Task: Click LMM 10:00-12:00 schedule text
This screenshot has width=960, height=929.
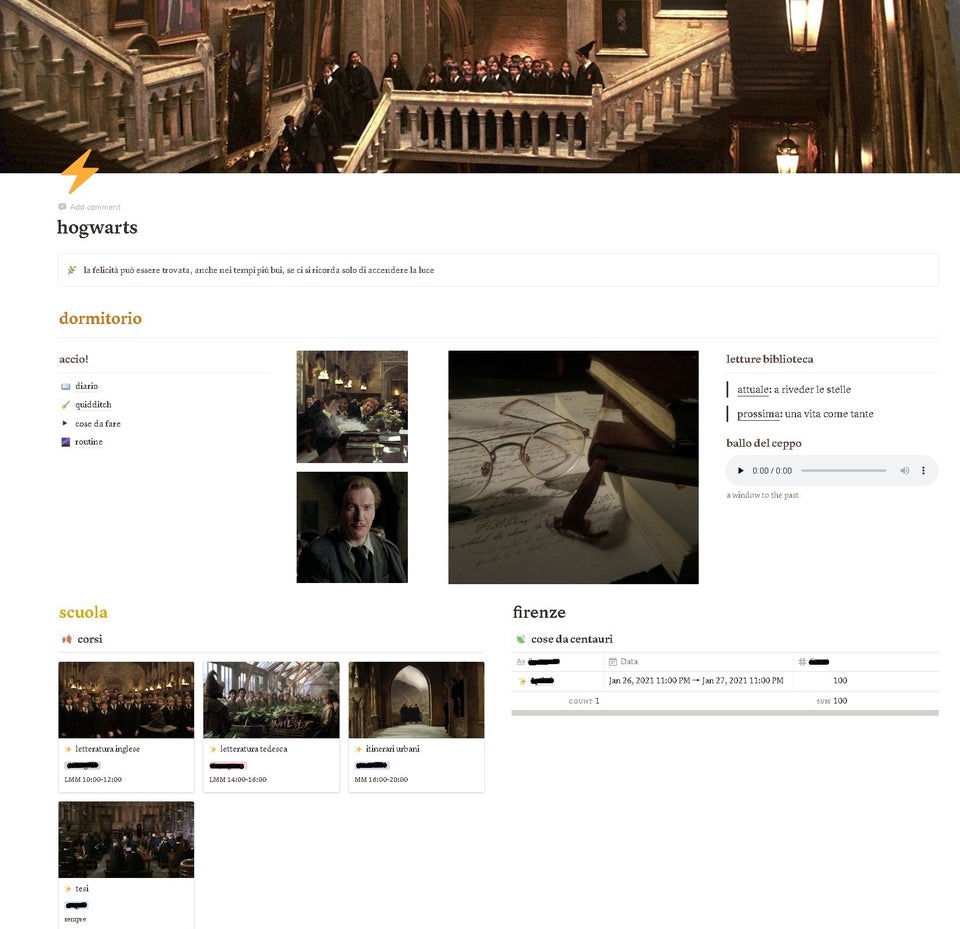Action: tap(93, 780)
